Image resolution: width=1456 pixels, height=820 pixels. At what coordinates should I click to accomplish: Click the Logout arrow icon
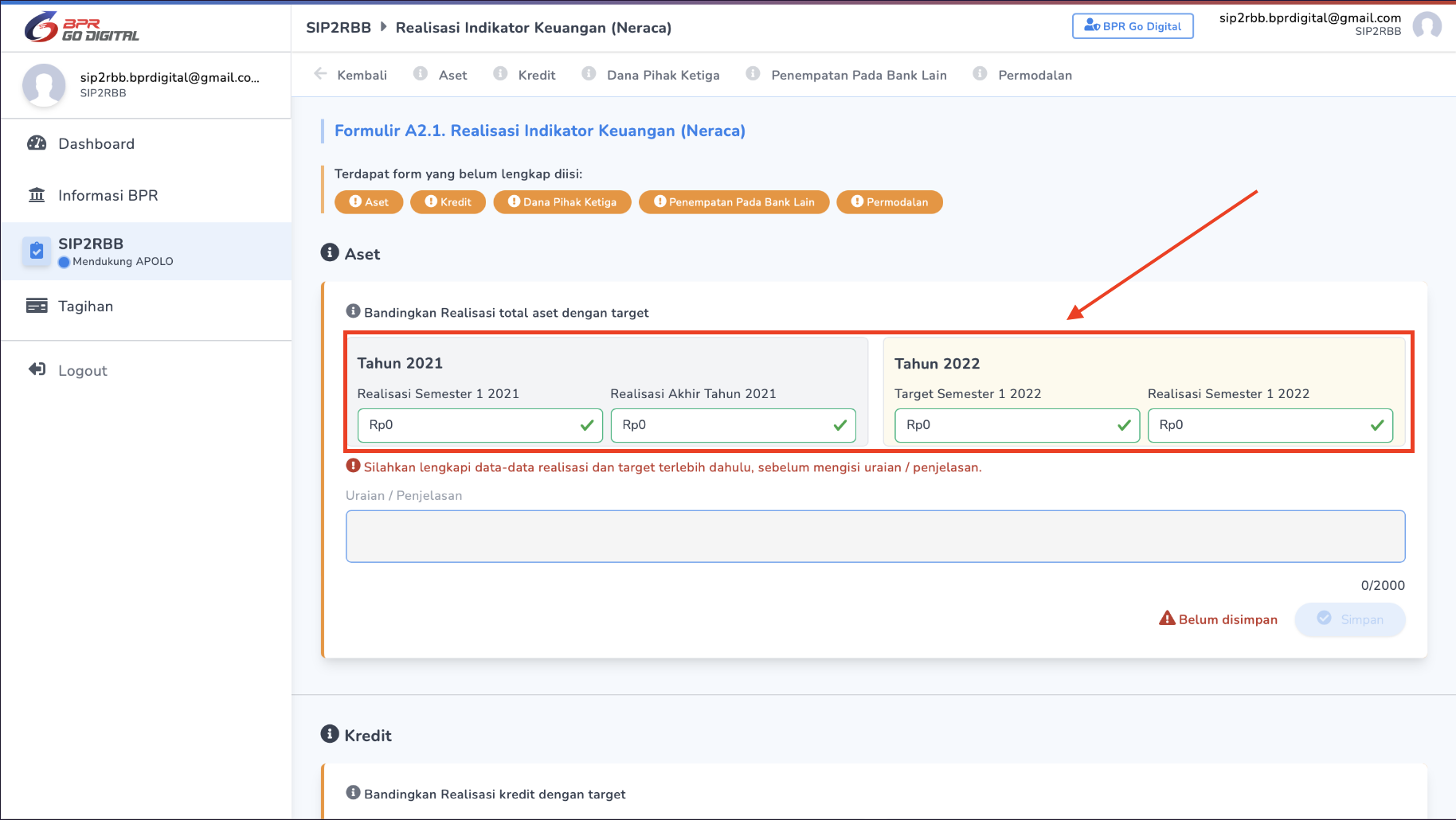coord(37,369)
